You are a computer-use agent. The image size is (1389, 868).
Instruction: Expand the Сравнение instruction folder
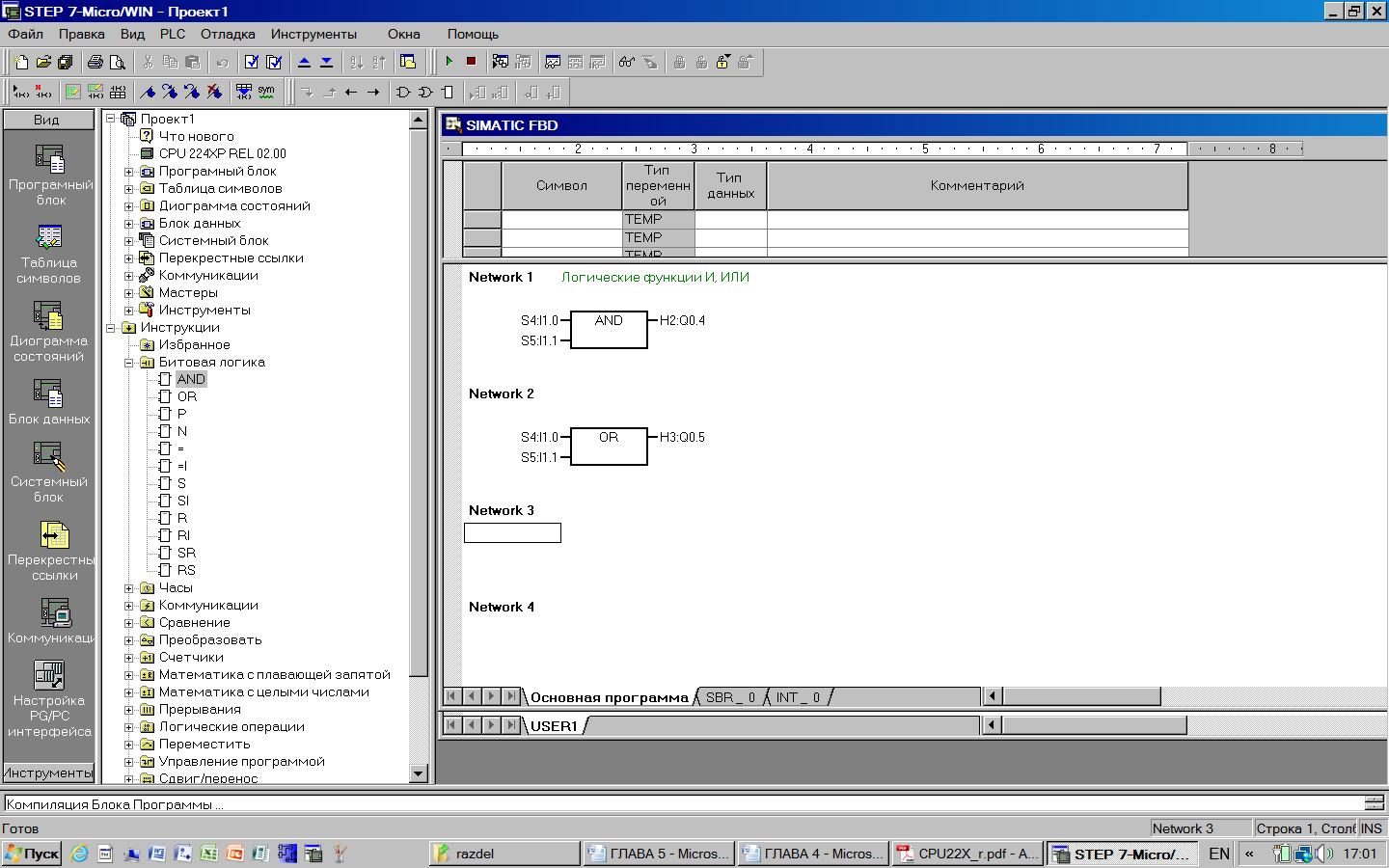pos(129,623)
